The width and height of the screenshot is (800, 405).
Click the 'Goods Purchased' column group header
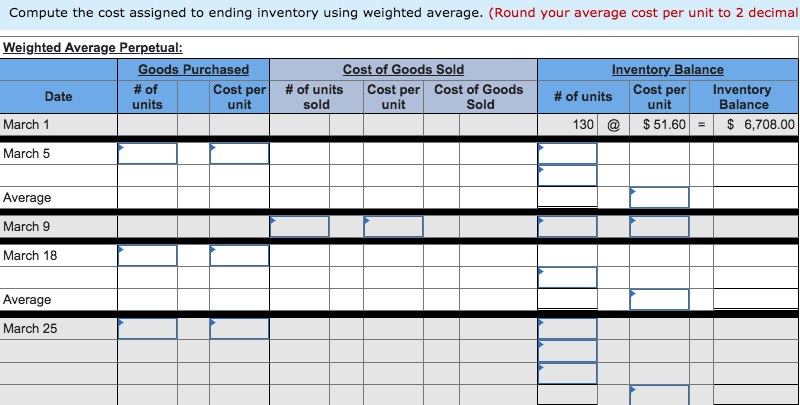(x=193, y=69)
